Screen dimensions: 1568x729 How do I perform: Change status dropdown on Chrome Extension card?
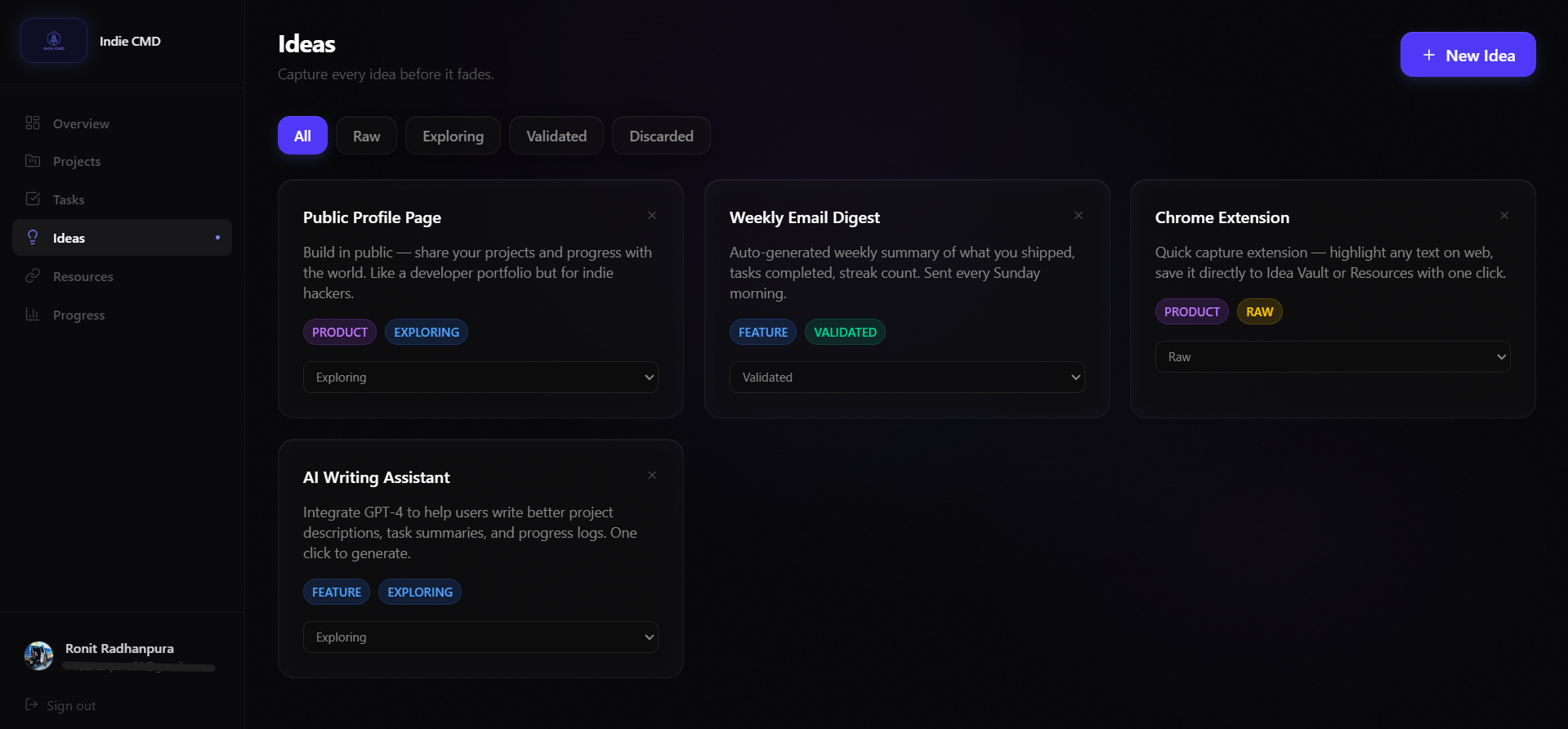pyautogui.click(x=1332, y=356)
